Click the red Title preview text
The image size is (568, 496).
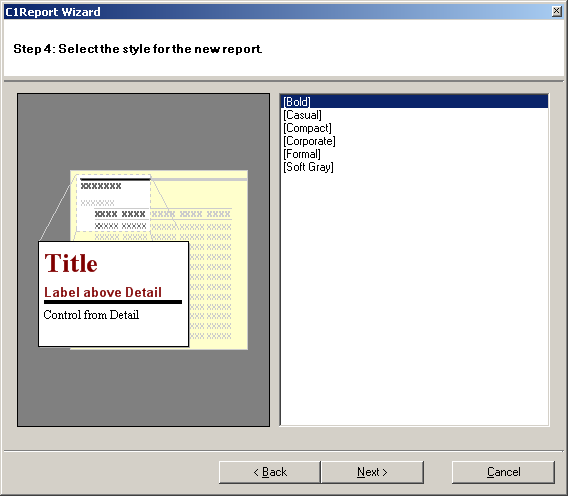(x=71, y=263)
